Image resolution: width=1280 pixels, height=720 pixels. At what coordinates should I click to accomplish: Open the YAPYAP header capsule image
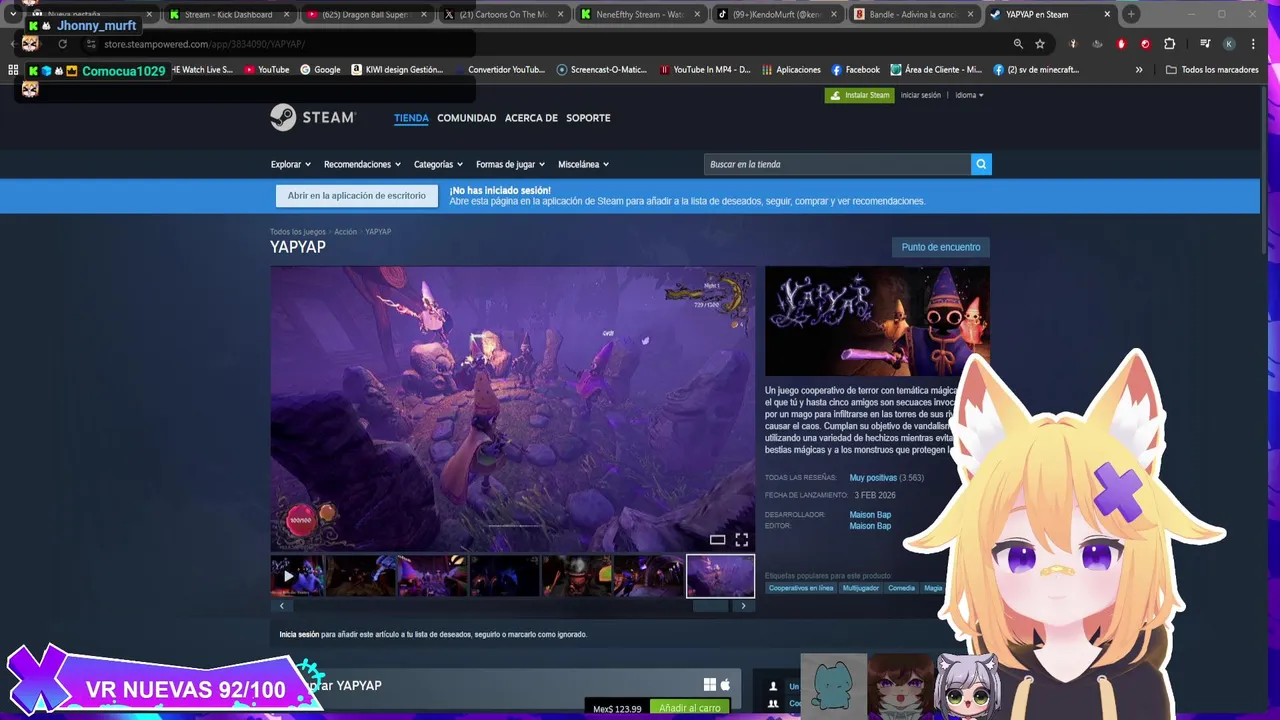point(877,321)
